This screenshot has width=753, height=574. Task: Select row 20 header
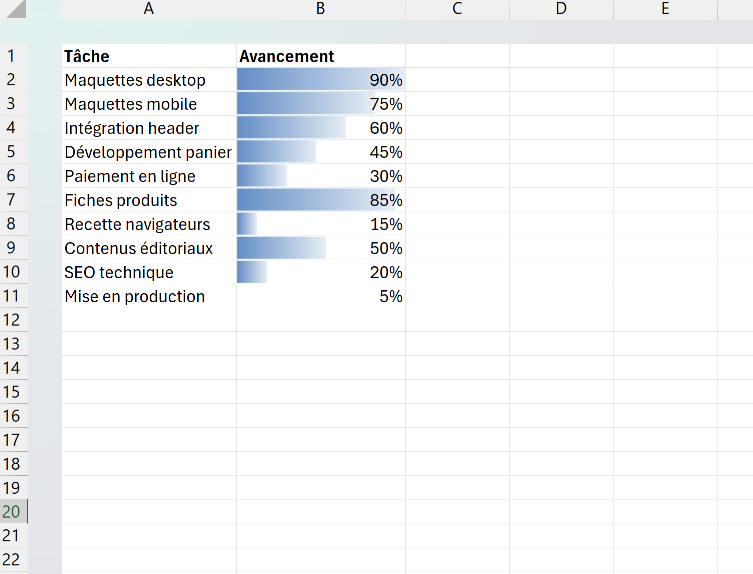tap(13, 512)
